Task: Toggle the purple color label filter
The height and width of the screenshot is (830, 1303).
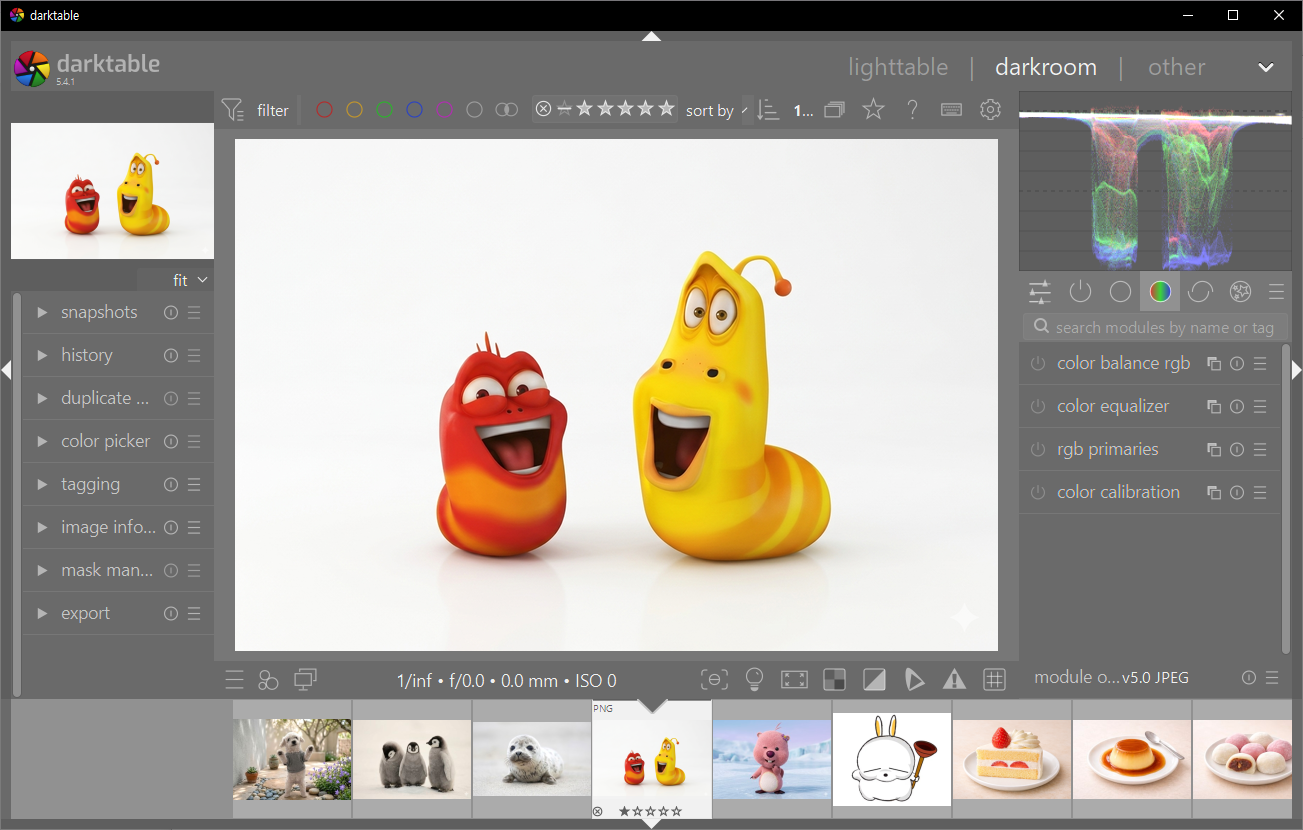Action: pos(444,110)
